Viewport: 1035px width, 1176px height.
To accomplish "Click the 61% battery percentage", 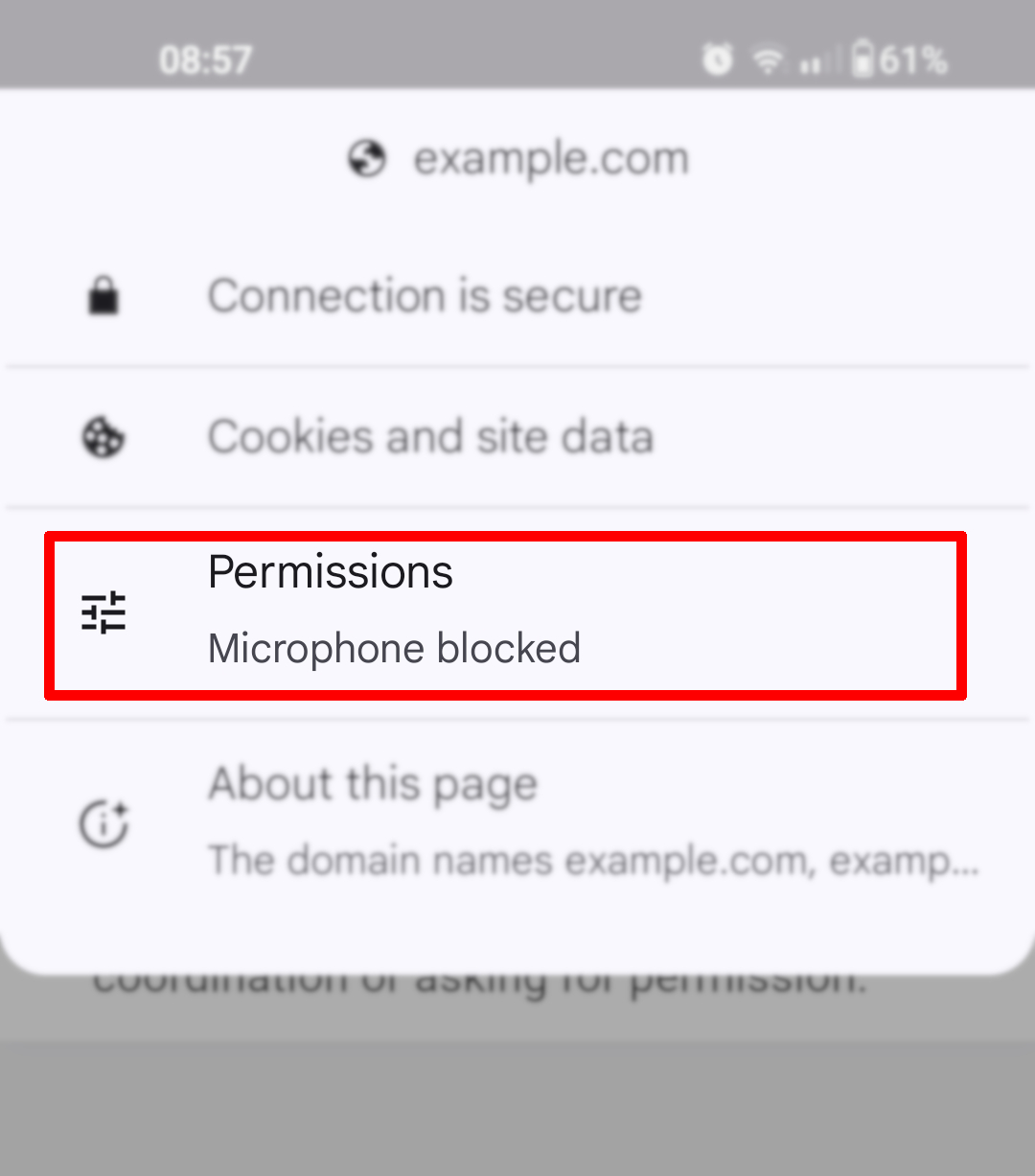I will click(x=912, y=60).
